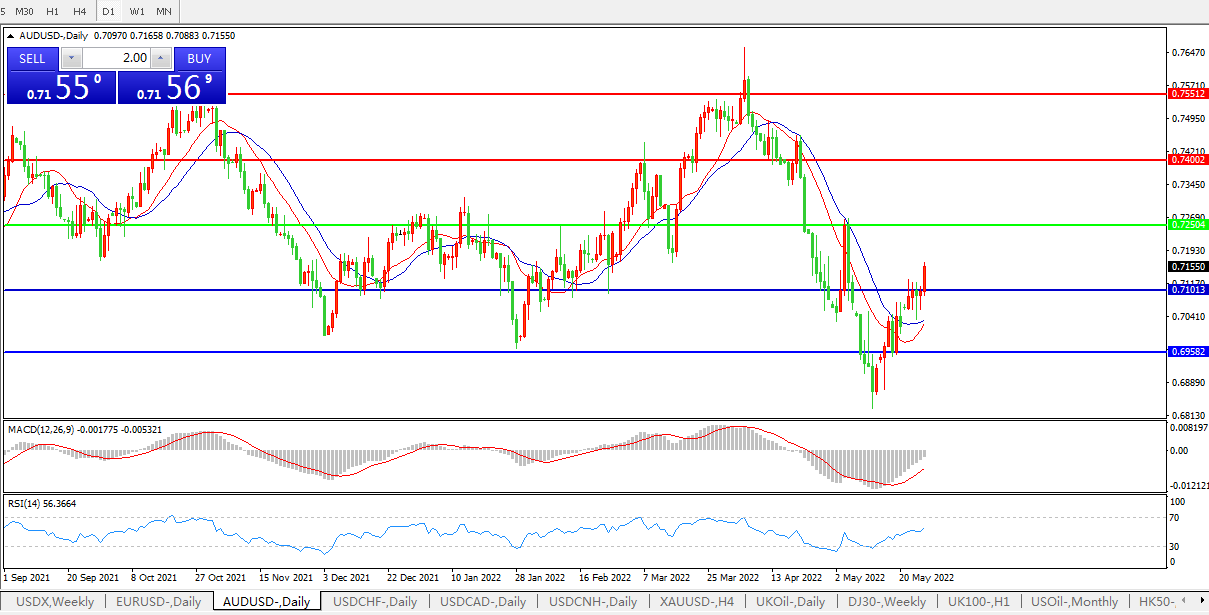This screenshot has height=615, width=1209.
Task: Collapse the One-Click Trading panel triangle
Action: coord(11,36)
